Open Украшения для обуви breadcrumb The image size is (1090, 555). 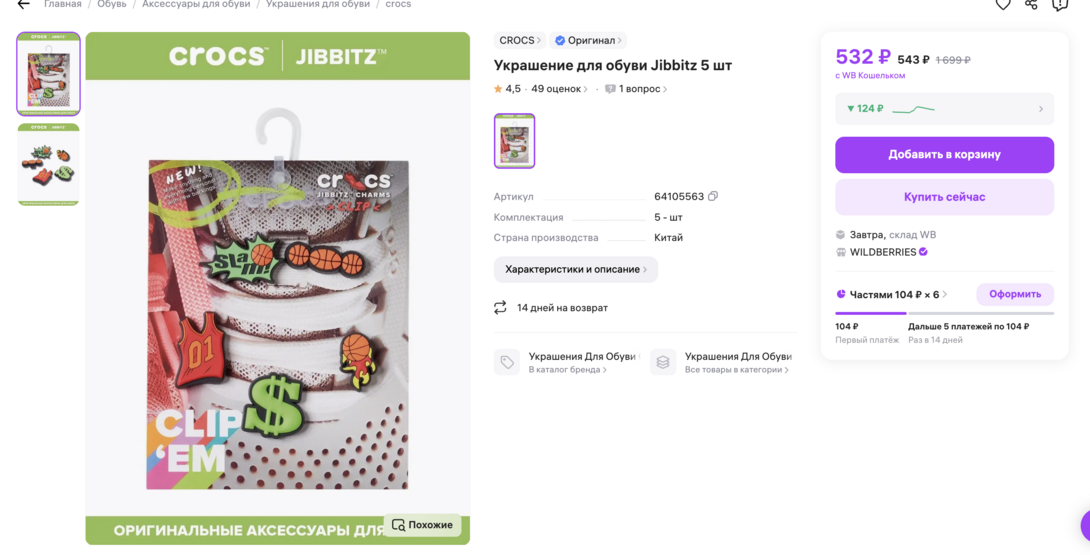coord(318,4)
